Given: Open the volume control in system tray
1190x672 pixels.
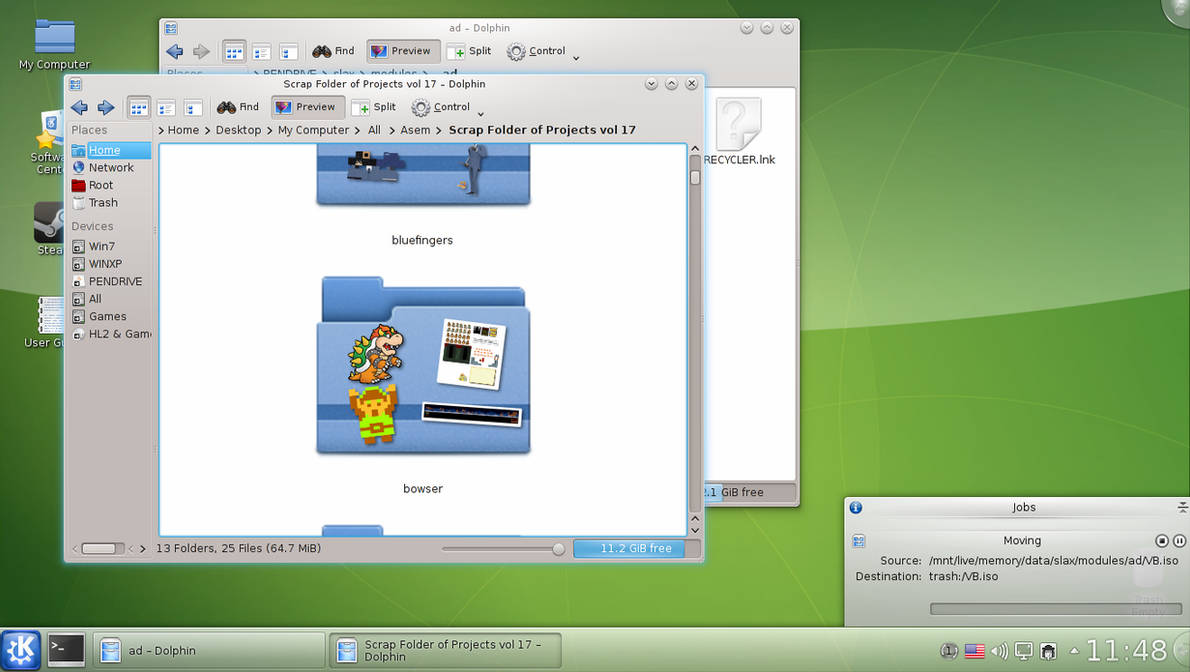Looking at the screenshot, I should 1000,651.
